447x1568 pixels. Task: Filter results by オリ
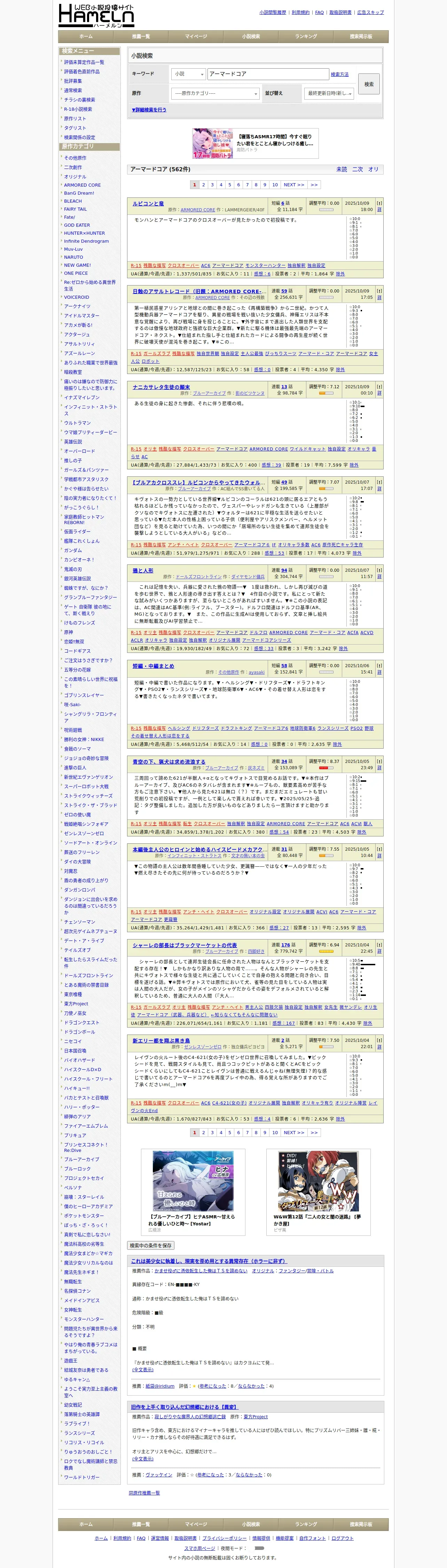pos(374,169)
